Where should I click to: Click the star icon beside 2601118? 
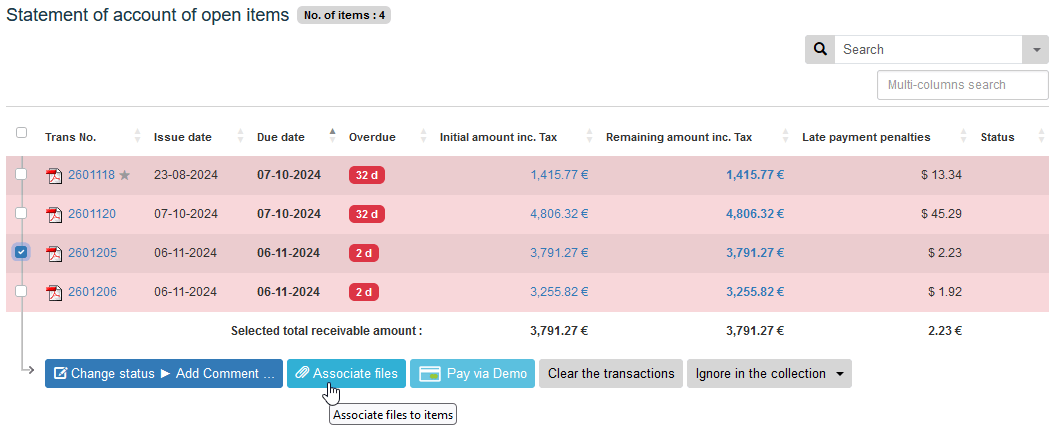point(125,175)
